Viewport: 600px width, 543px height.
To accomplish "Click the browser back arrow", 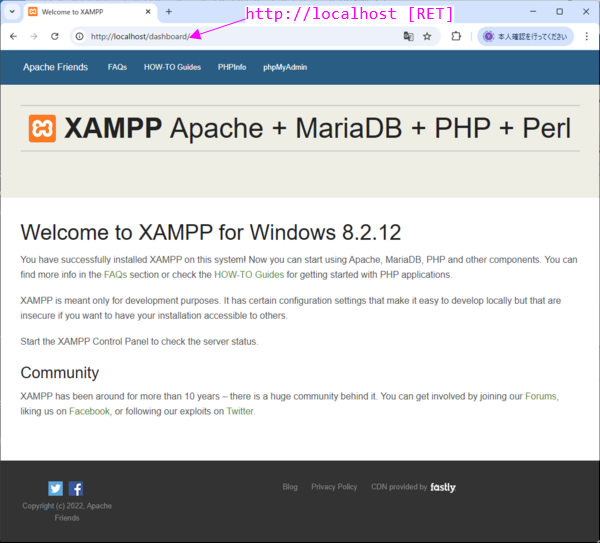I will [13, 36].
